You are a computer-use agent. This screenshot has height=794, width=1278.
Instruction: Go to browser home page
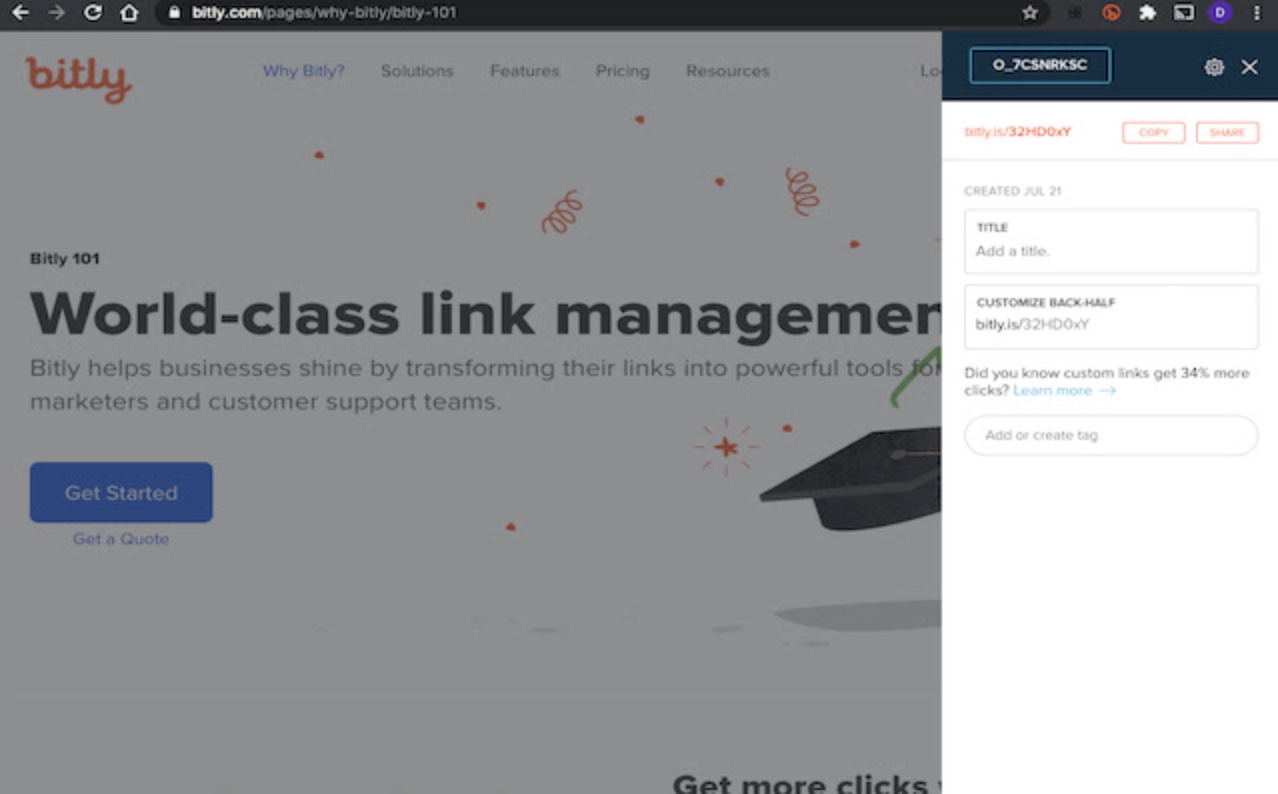coord(129,13)
